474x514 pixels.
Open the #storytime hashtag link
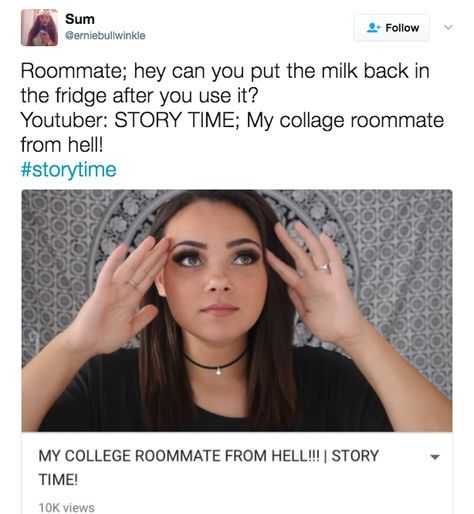(x=69, y=169)
